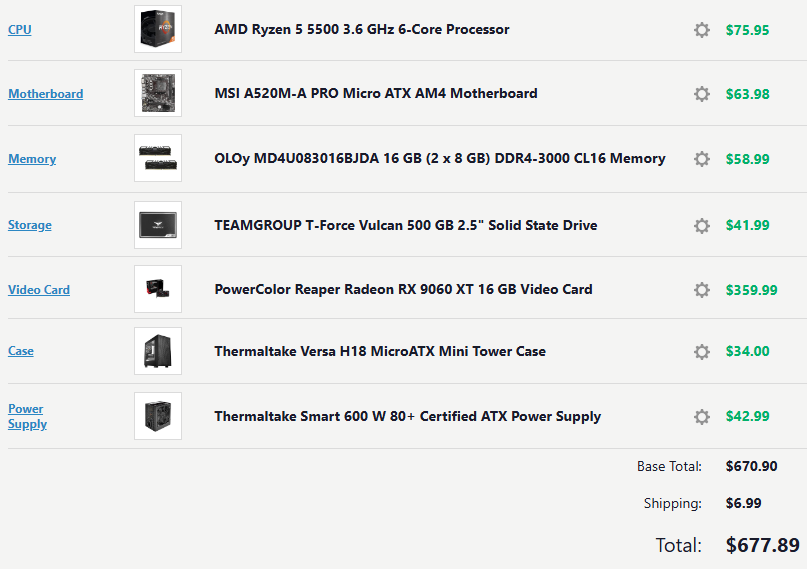Select the AMD Ryzen 5 5500 product name
Screen dimensions: 807x569
coord(362,30)
